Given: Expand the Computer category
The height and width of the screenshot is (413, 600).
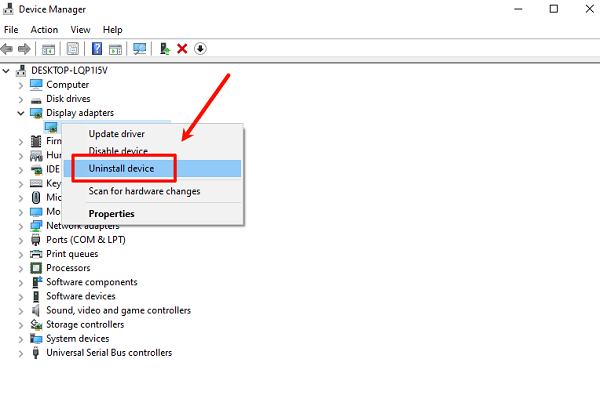Looking at the screenshot, I should point(21,85).
